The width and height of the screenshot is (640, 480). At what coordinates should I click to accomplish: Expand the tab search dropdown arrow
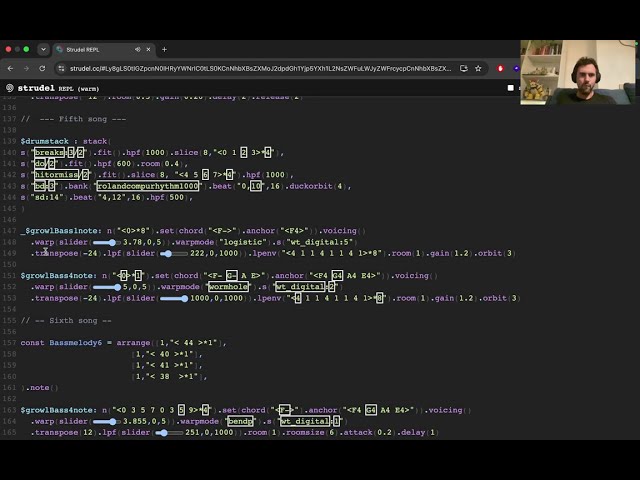43,49
